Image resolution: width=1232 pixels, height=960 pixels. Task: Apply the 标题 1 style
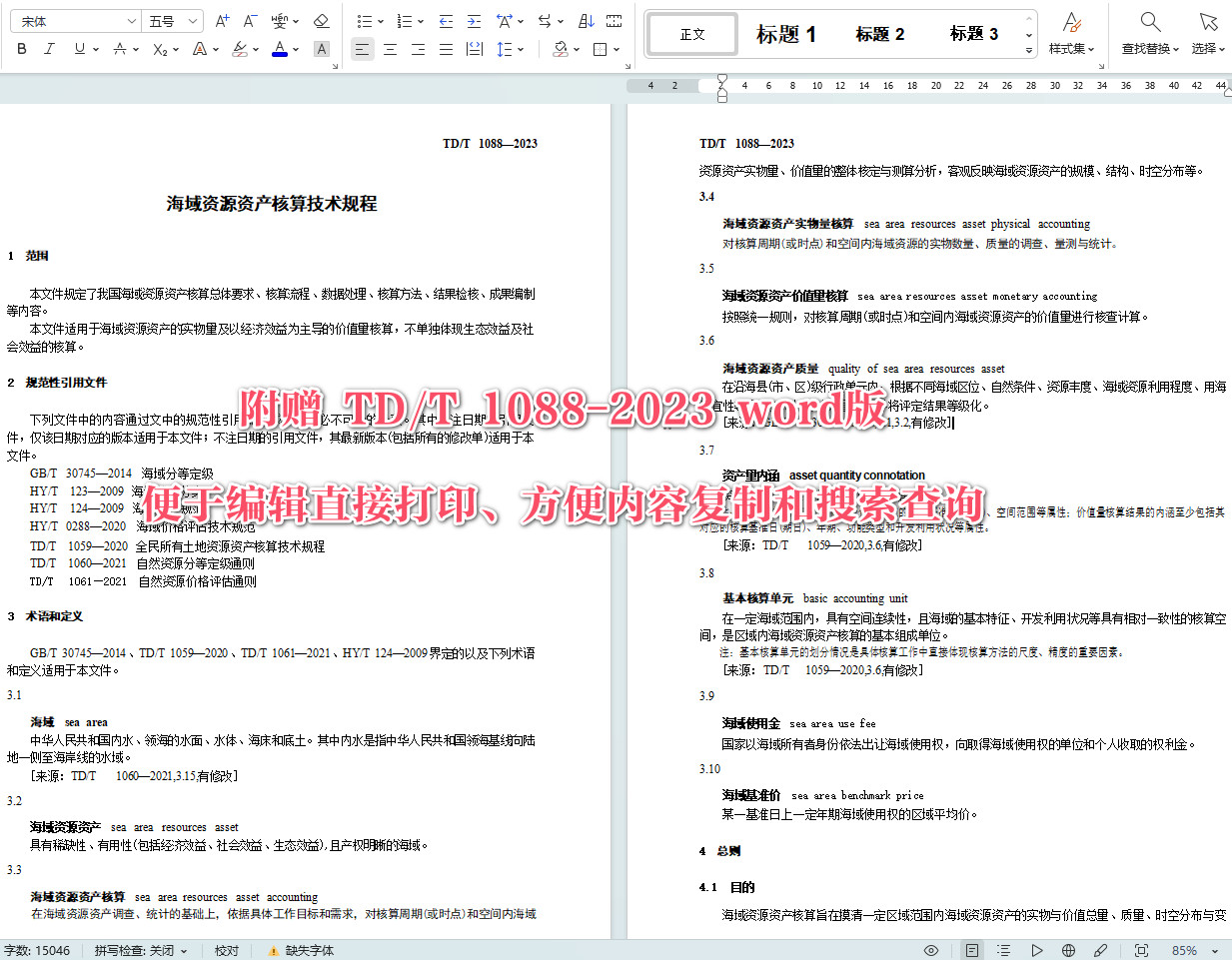tap(788, 33)
